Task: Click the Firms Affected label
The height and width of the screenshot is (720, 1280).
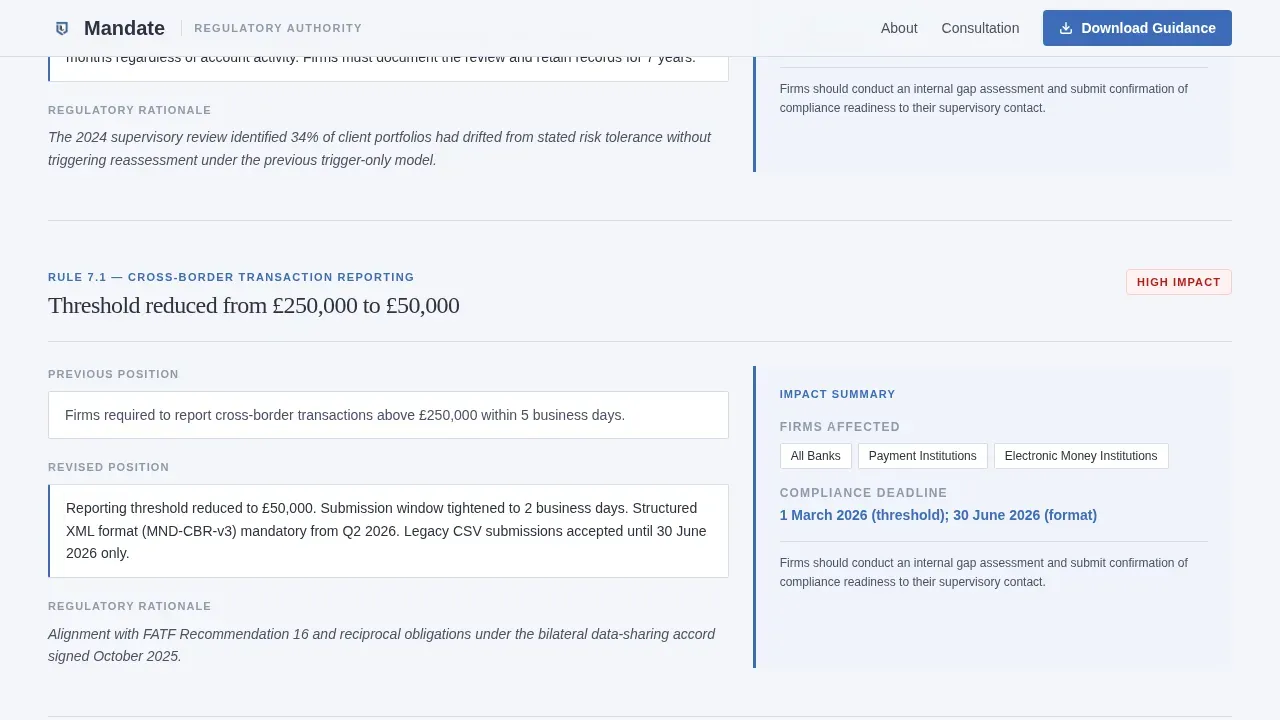Action: (840, 427)
